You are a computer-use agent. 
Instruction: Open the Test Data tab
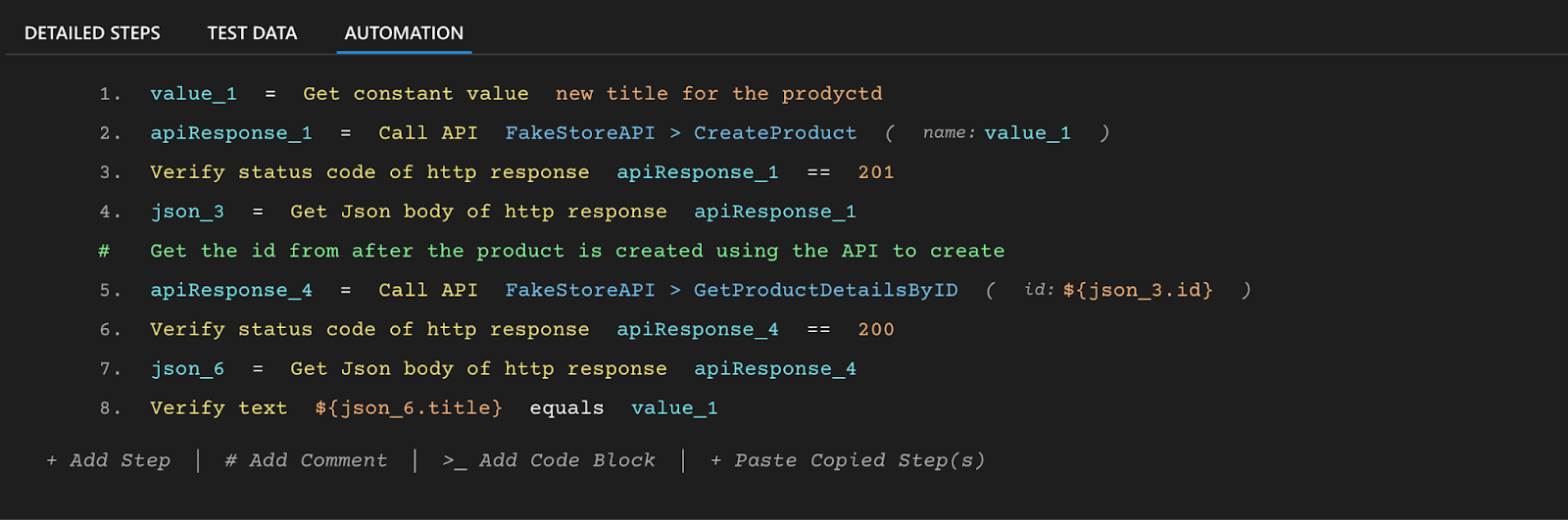pyautogui.click(x=252, y=33)
